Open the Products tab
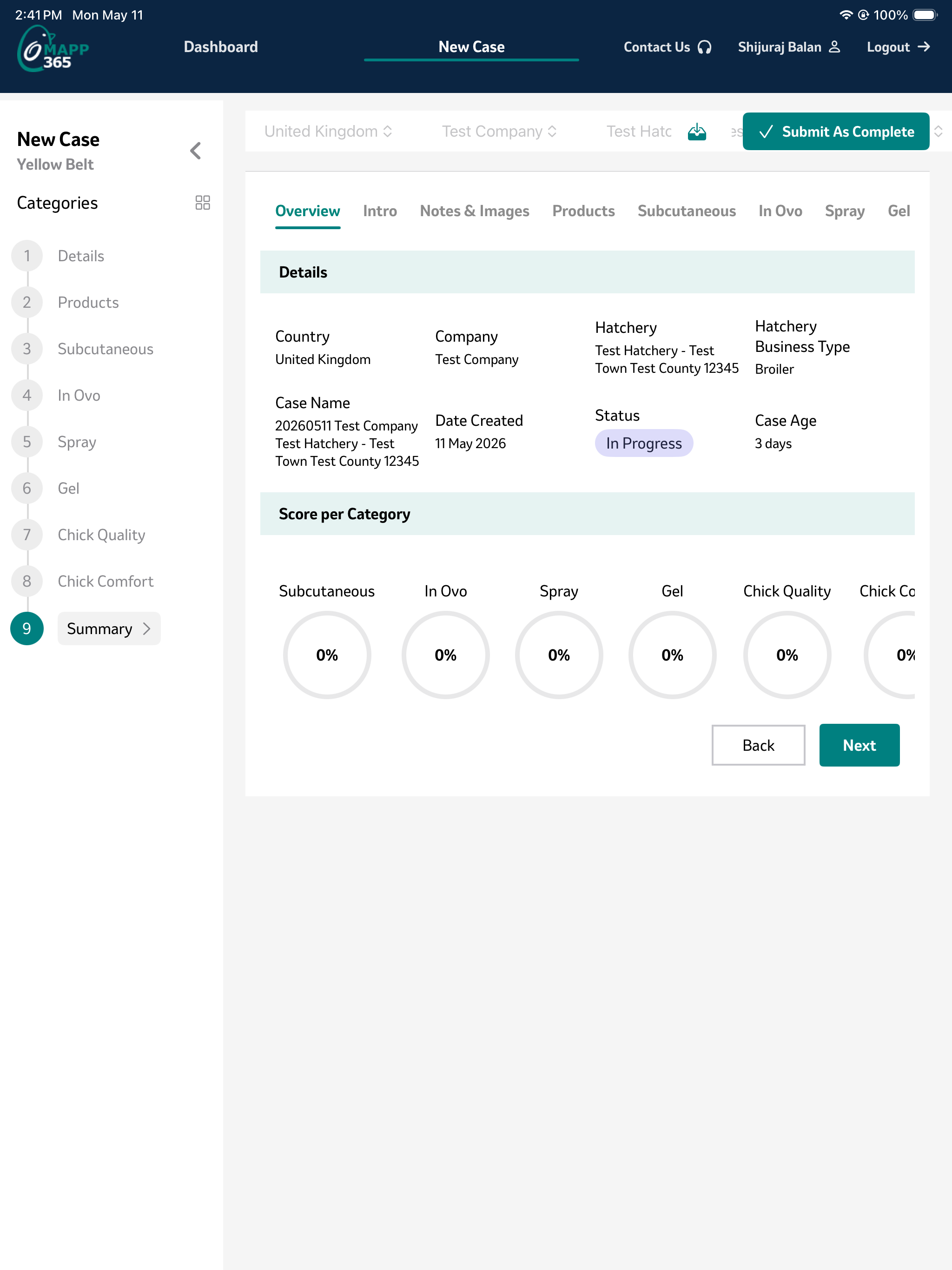 point(583,212)
